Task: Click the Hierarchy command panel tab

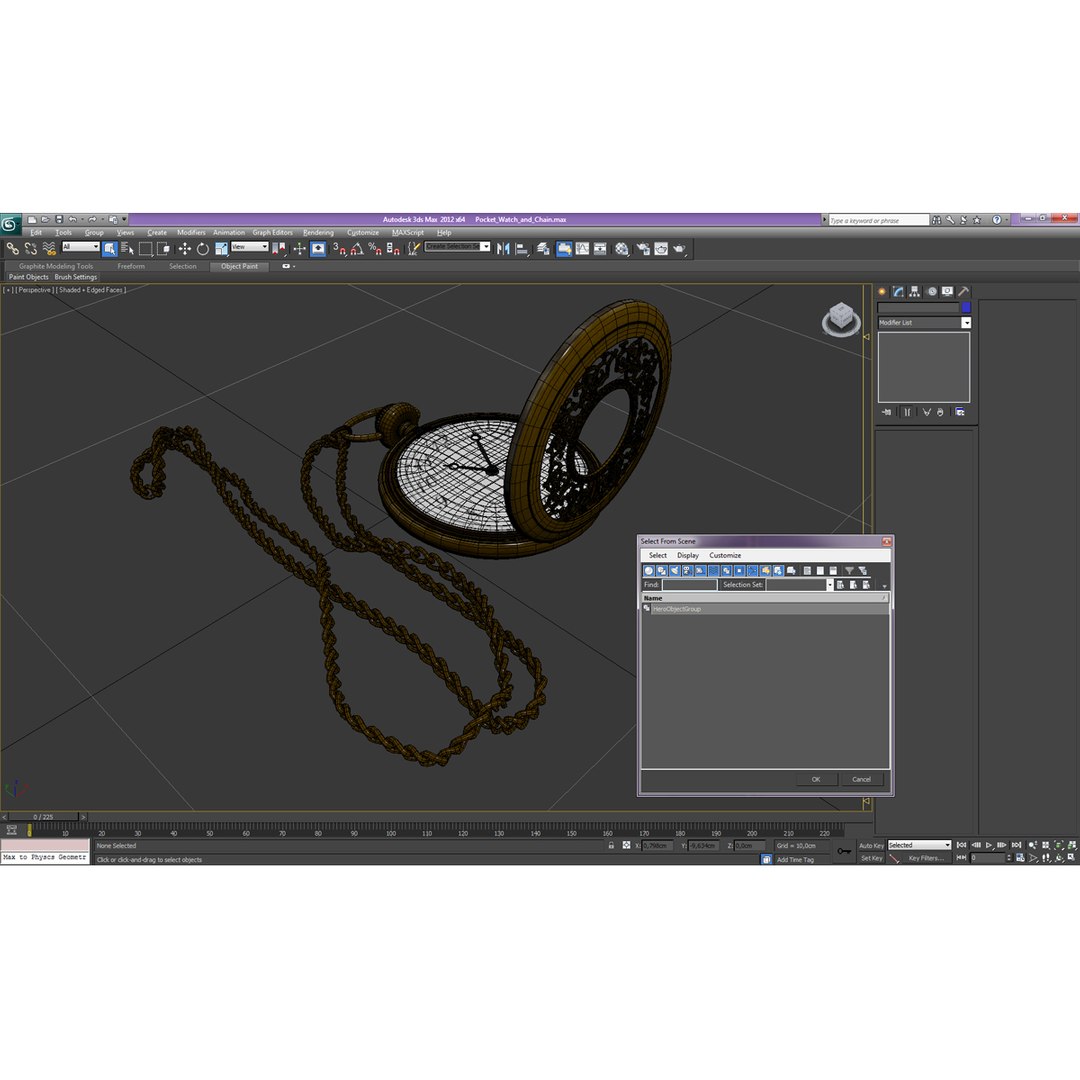Action: pos(915,292)
